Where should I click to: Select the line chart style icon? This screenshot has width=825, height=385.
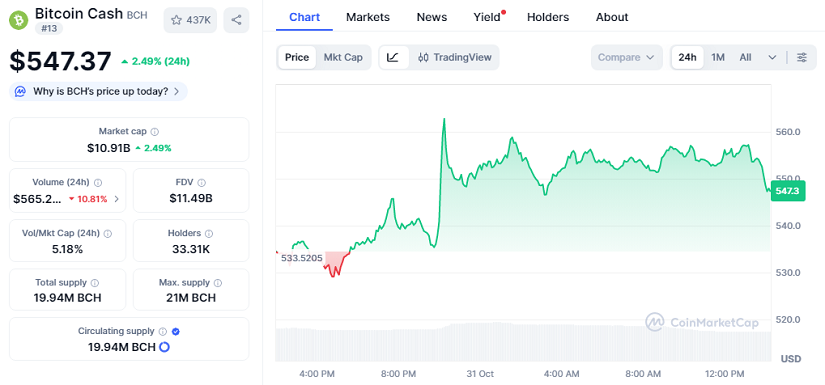coord(393,57)
